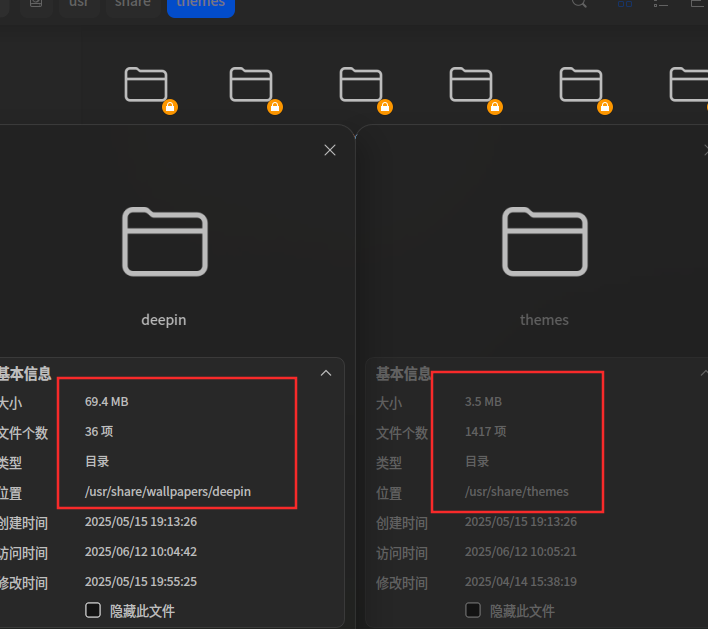The height and width of the screenshot is (629, 708).
Task: Click the '文件个数' label in the themes dialog
Action: point(402,433)
